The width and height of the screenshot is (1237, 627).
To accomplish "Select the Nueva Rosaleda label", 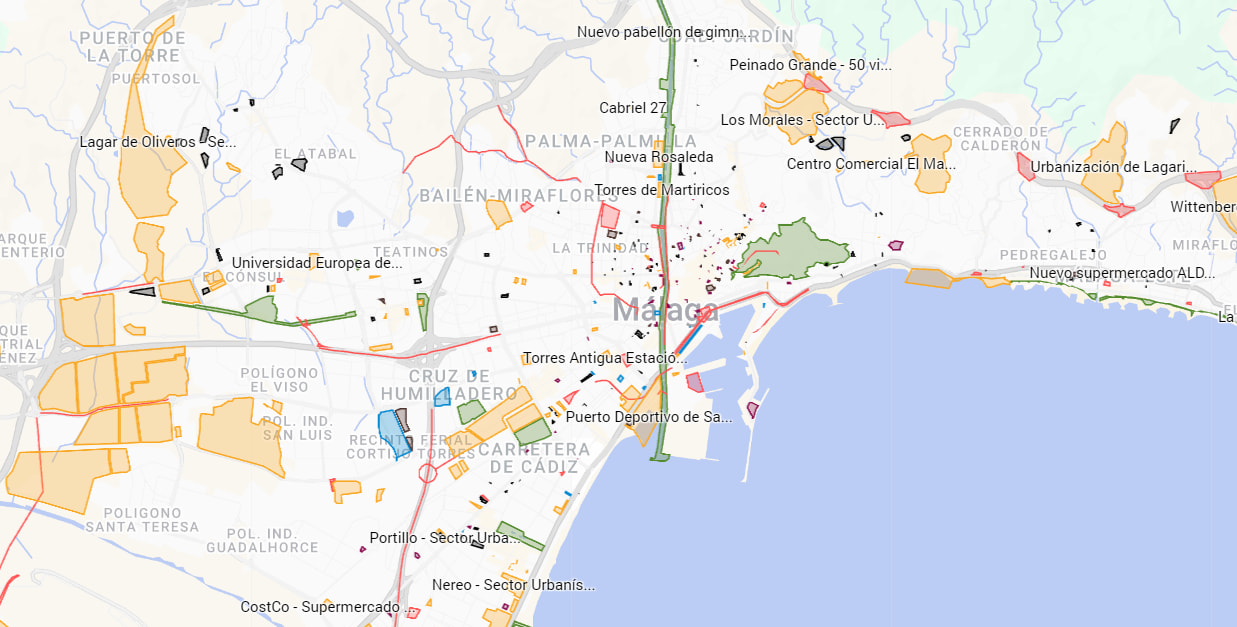I will tap(659, 157).
